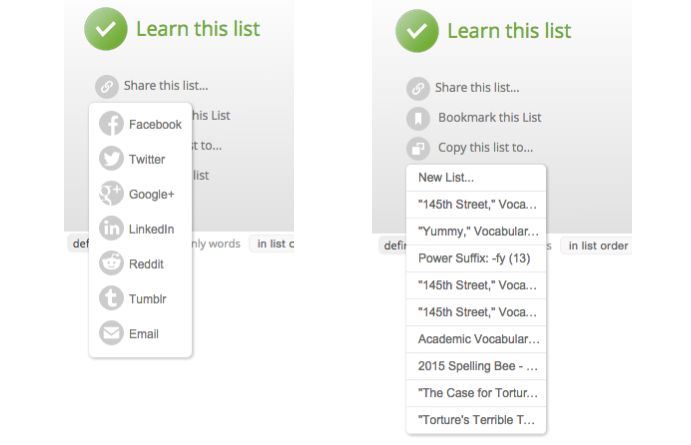Expand Copy this list to… in right panel
The width and height of the screenshot is (691, 445).
[x=485, y=148]
